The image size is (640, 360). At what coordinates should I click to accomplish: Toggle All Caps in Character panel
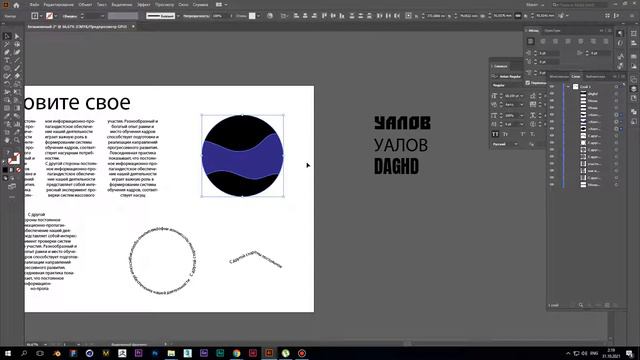[495, 134]
